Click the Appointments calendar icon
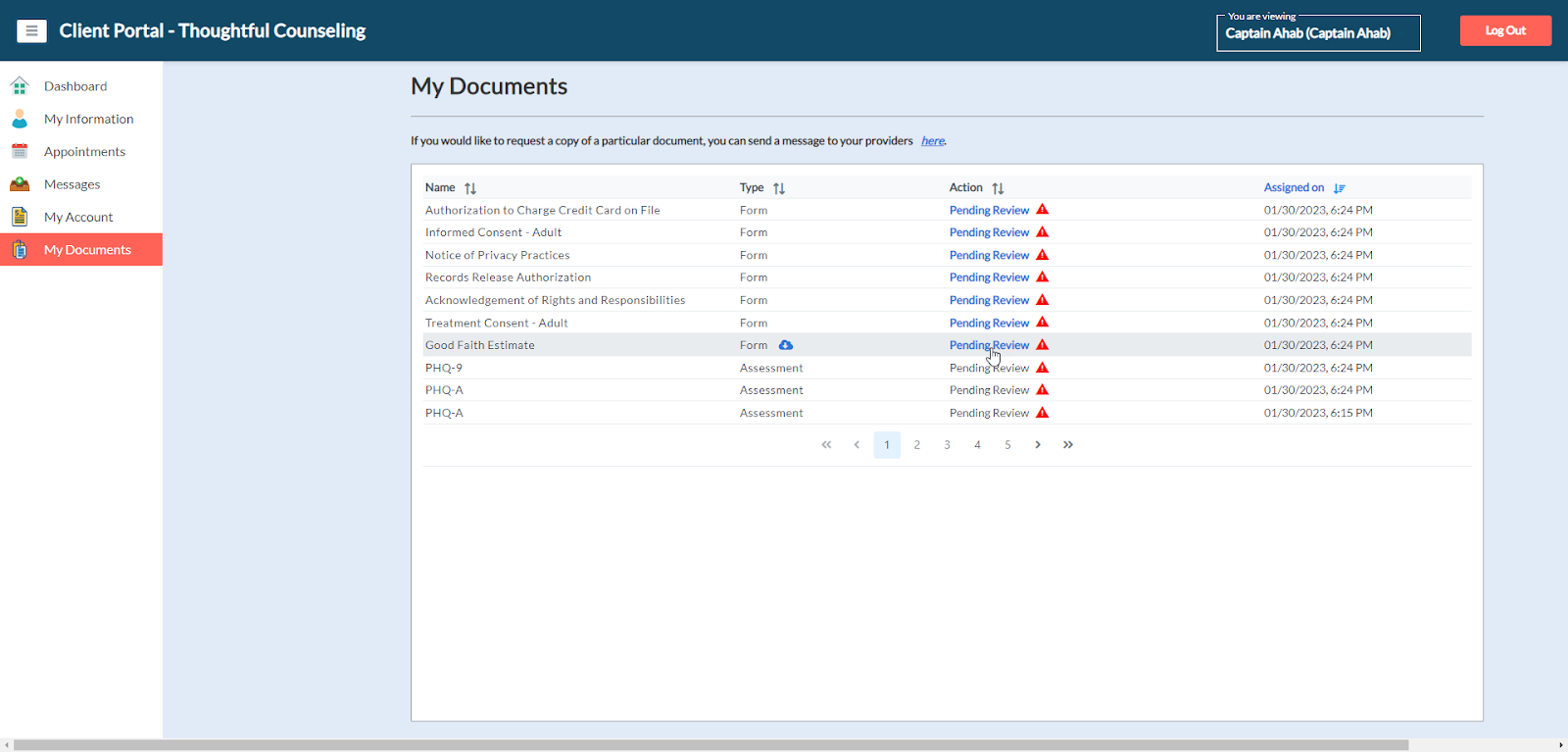This screenshot has height=752, width=1568. click(20, 152)
